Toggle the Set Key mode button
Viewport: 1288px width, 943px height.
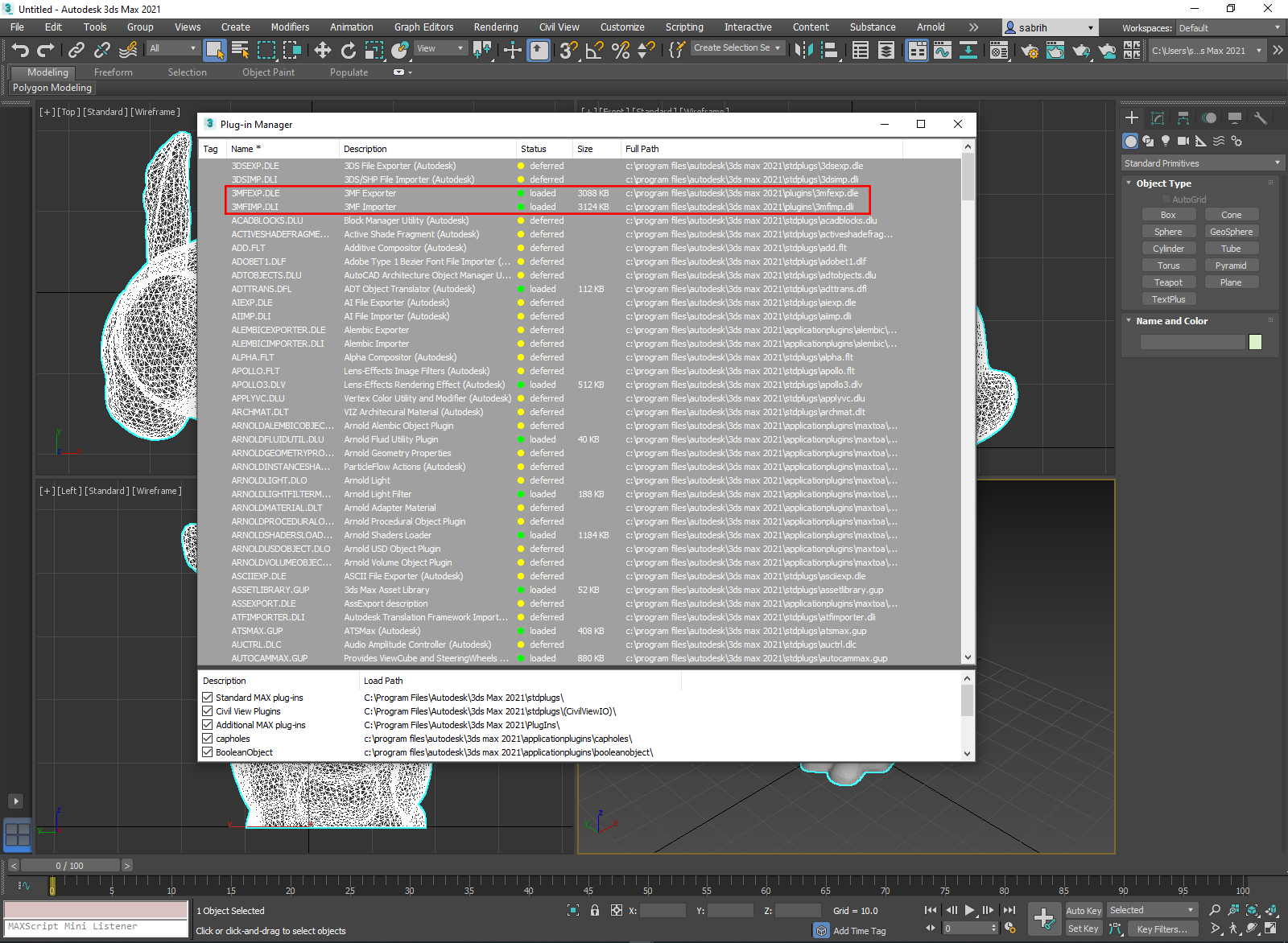coord(1084,929)
